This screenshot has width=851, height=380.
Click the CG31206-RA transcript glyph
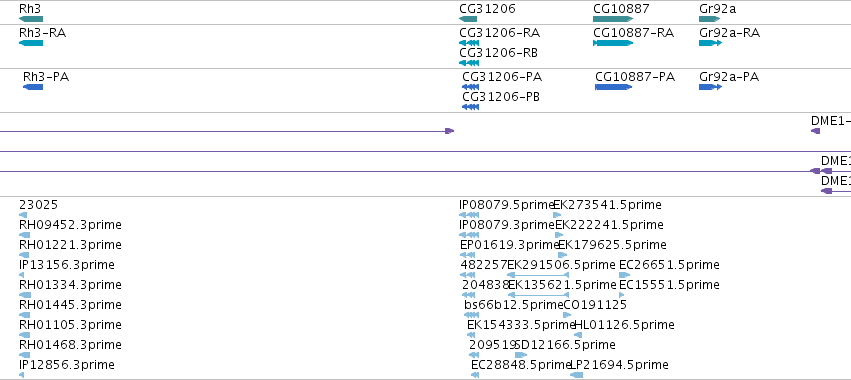point(469,43)
